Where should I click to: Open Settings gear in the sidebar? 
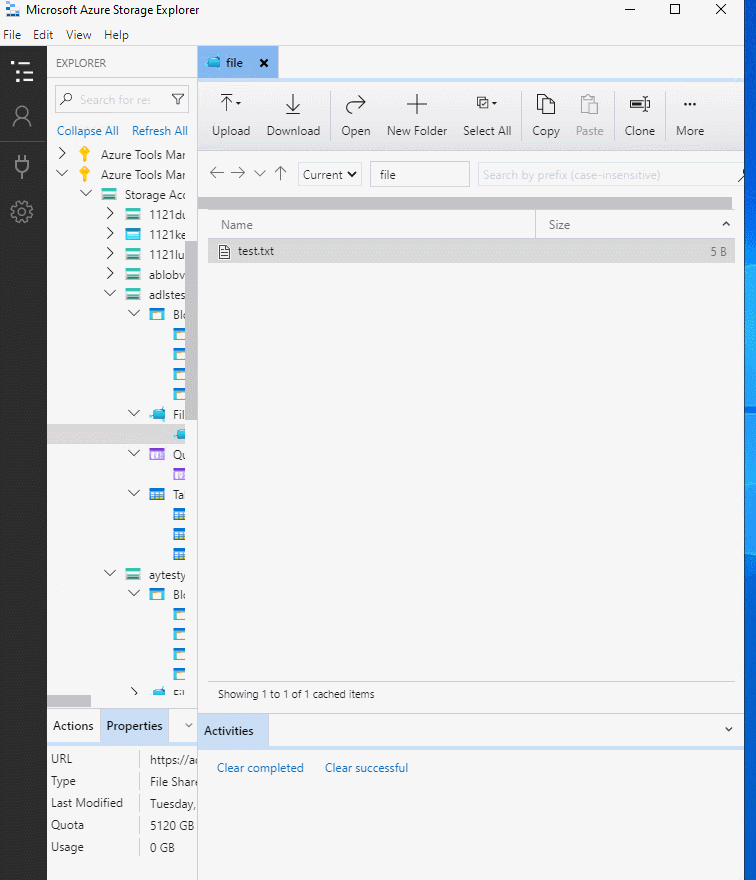click(x=22, y=212)
